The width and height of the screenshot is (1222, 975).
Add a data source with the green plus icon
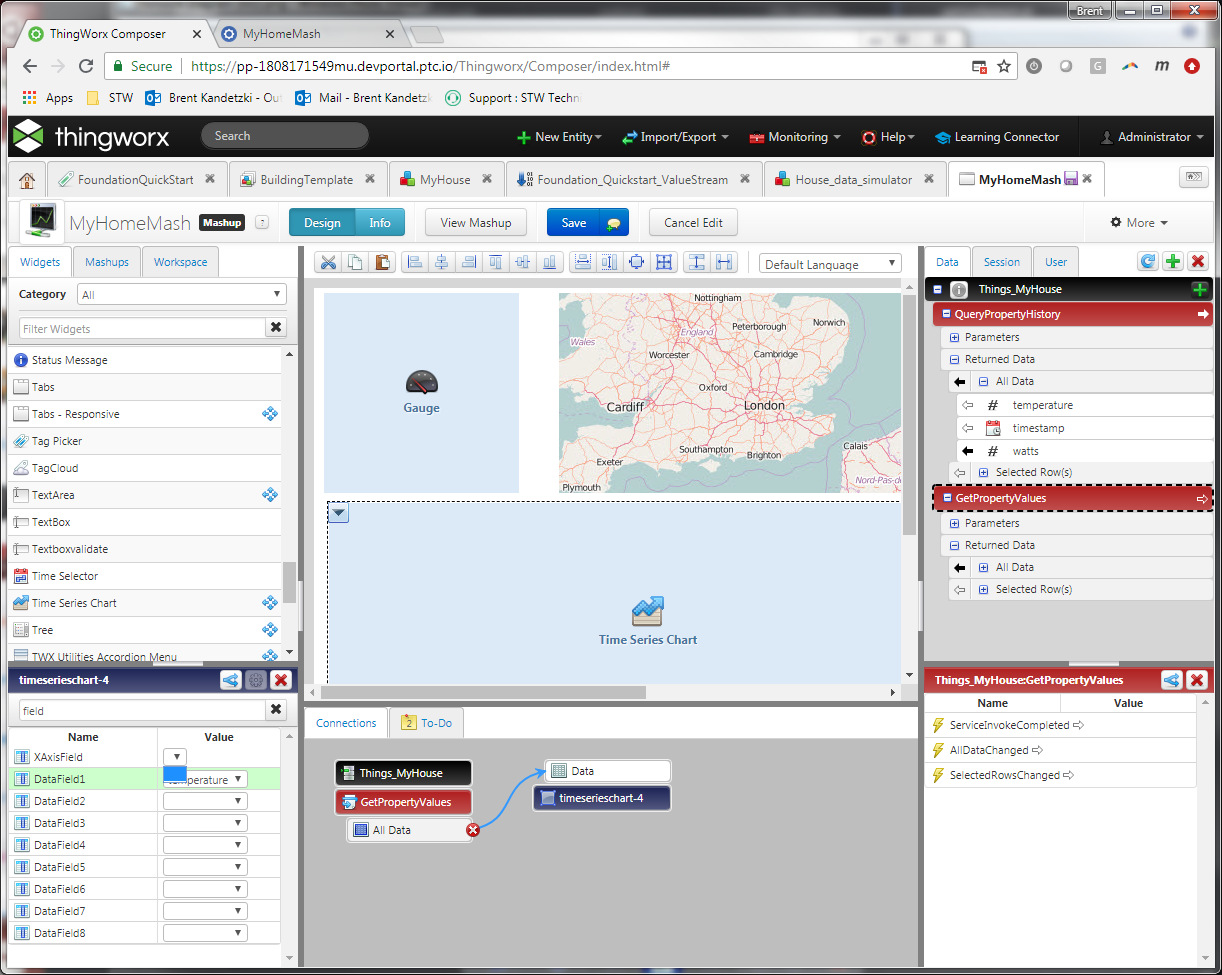click(1172, 260)
